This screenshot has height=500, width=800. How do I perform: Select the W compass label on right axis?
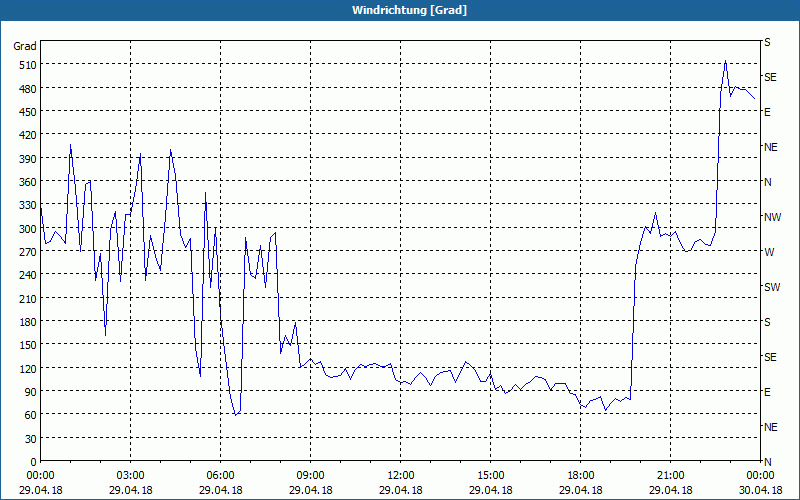(769, 252)
